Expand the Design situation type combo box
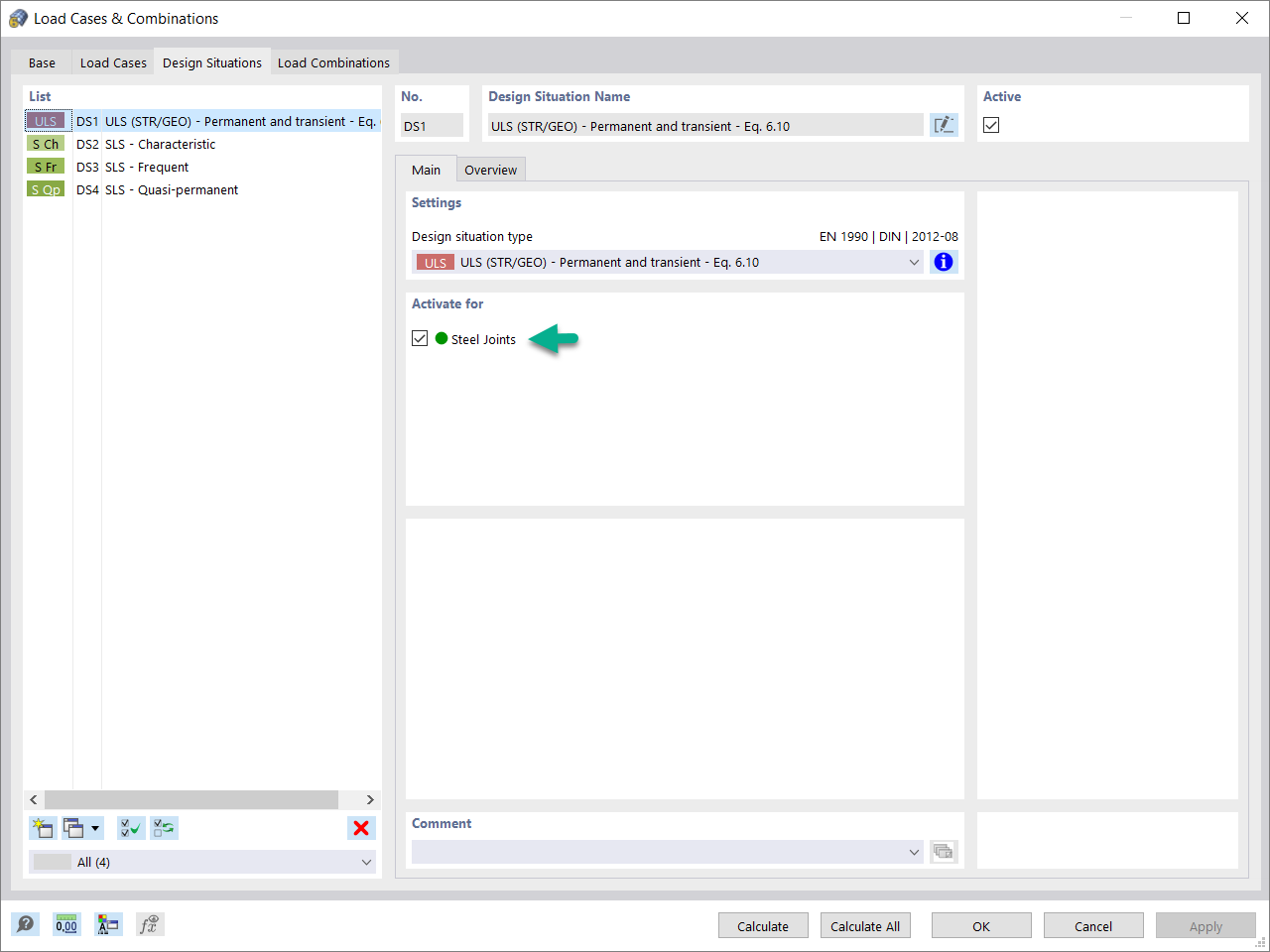This screenshot has height=952, width=1270. pos(914,262)
